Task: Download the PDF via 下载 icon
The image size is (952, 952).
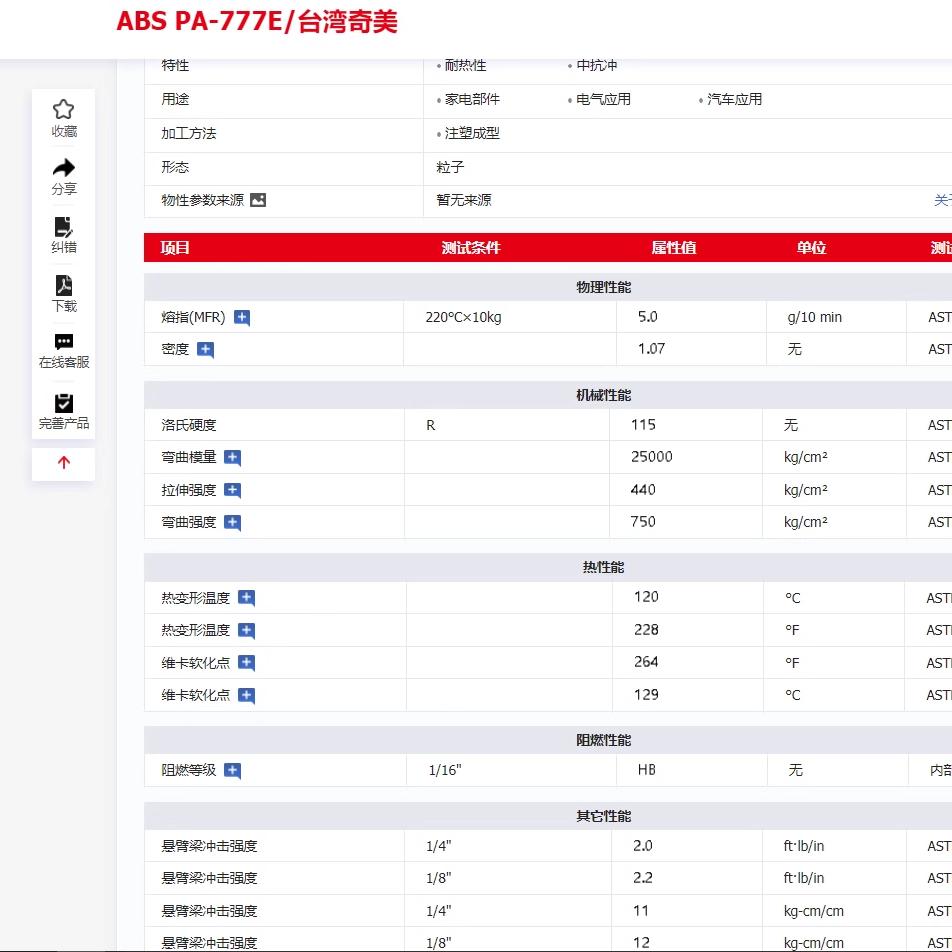Action: coord(64,285)
